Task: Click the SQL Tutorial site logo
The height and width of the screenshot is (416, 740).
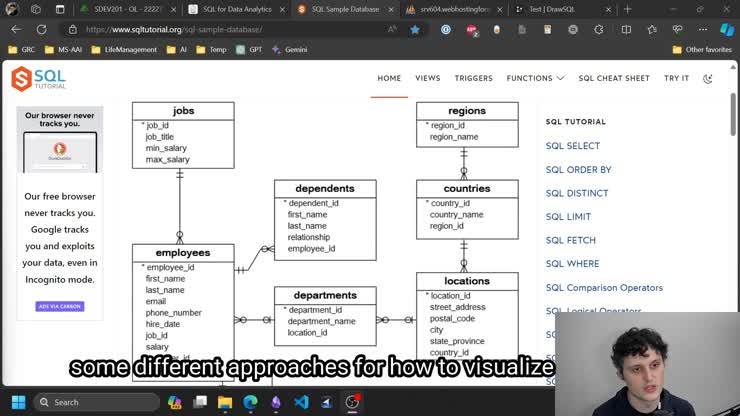Action: pos(39,79)
